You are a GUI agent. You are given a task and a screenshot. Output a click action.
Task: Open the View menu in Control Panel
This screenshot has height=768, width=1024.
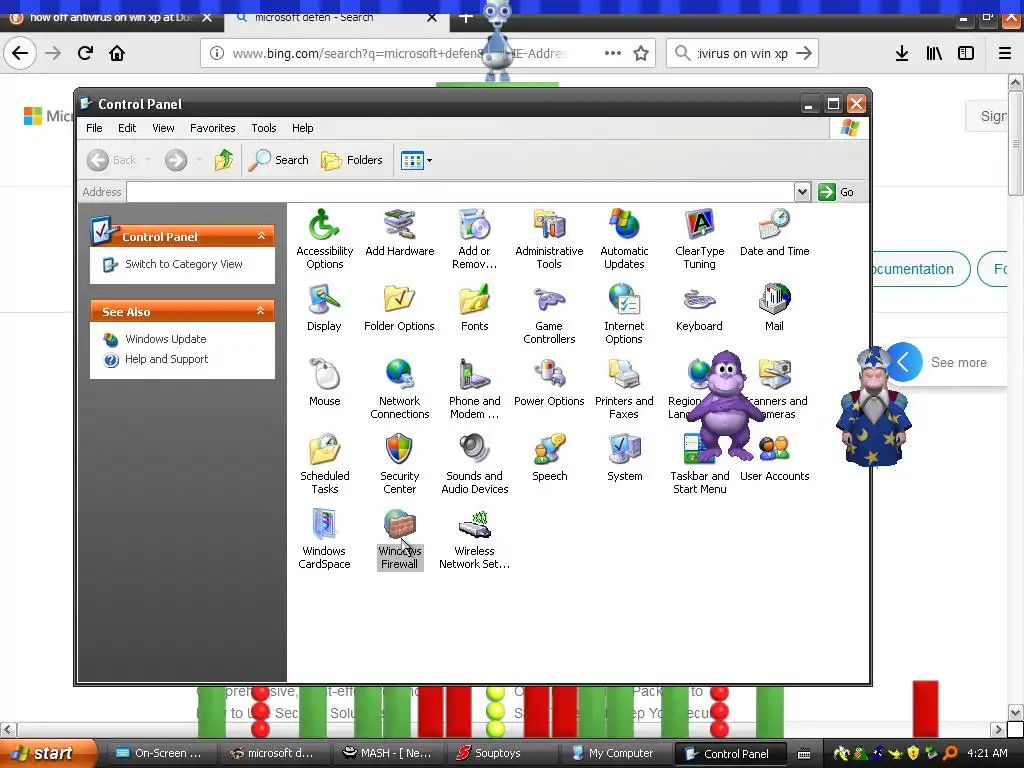tap(163, 128)
